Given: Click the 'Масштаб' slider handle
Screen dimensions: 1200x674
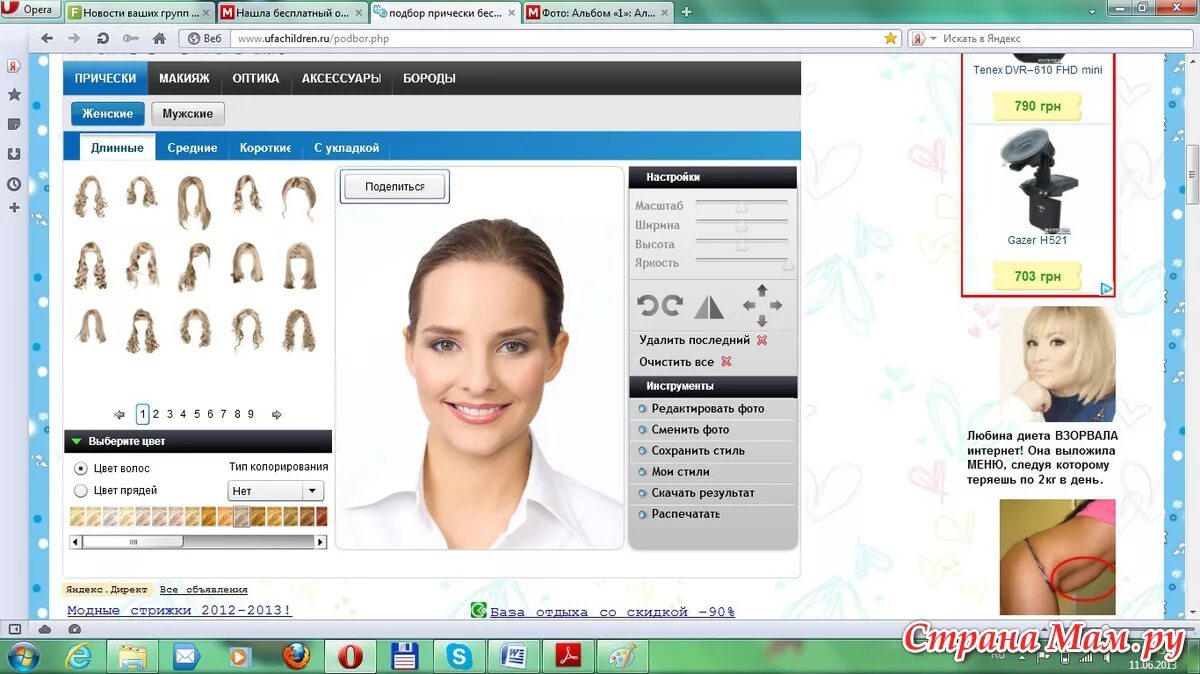Looking at the screenshot, I should pyautogui.click(x=741, y=206).
